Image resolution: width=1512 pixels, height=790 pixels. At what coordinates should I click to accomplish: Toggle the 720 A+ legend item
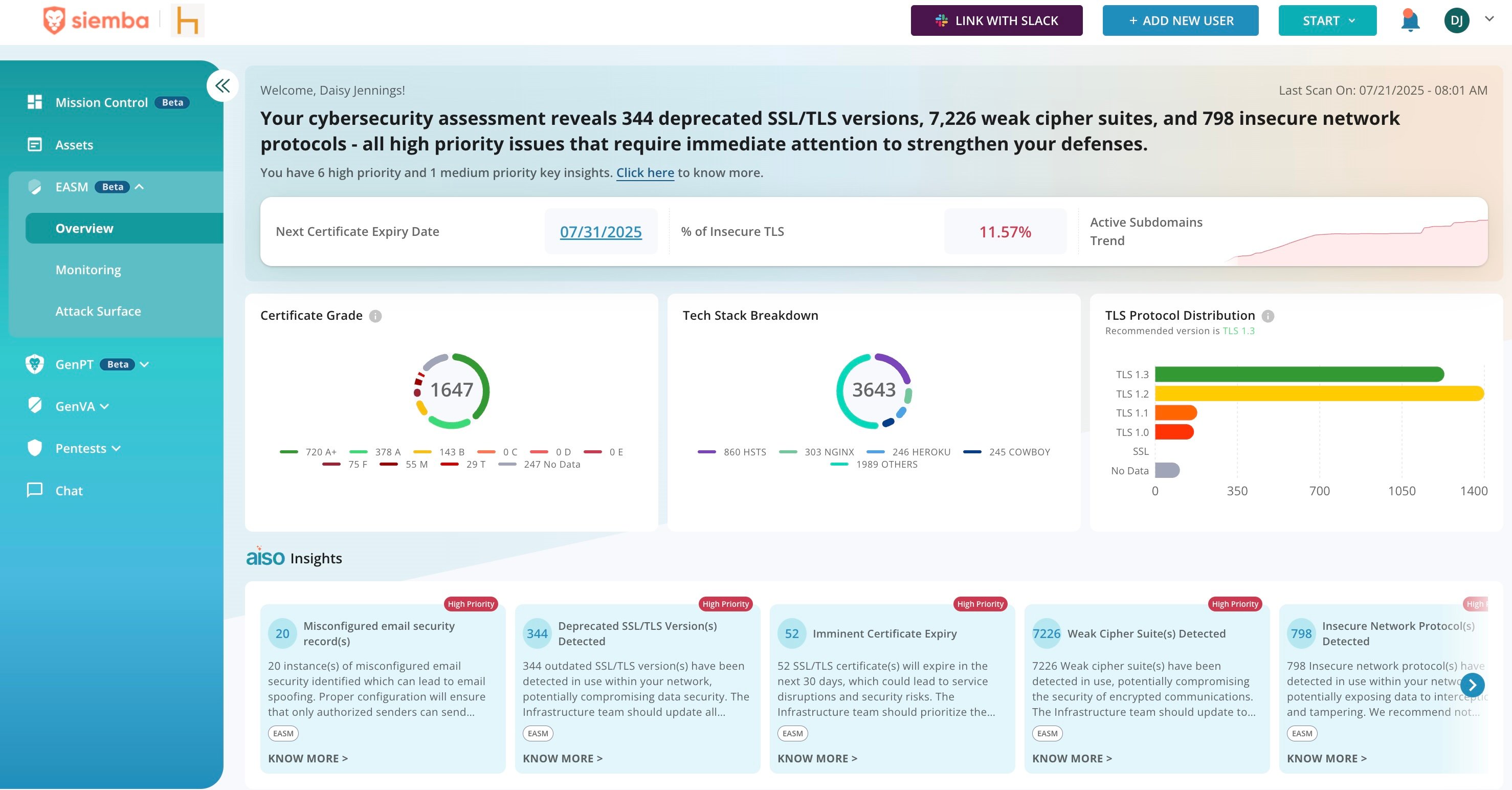click(x=309, y=452)
